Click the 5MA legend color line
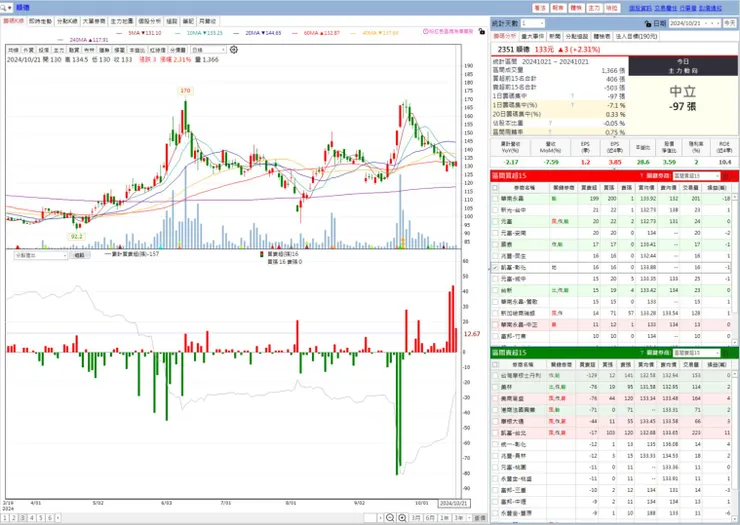The height and width of the screenshot is (525, 740). pos(119,33)
